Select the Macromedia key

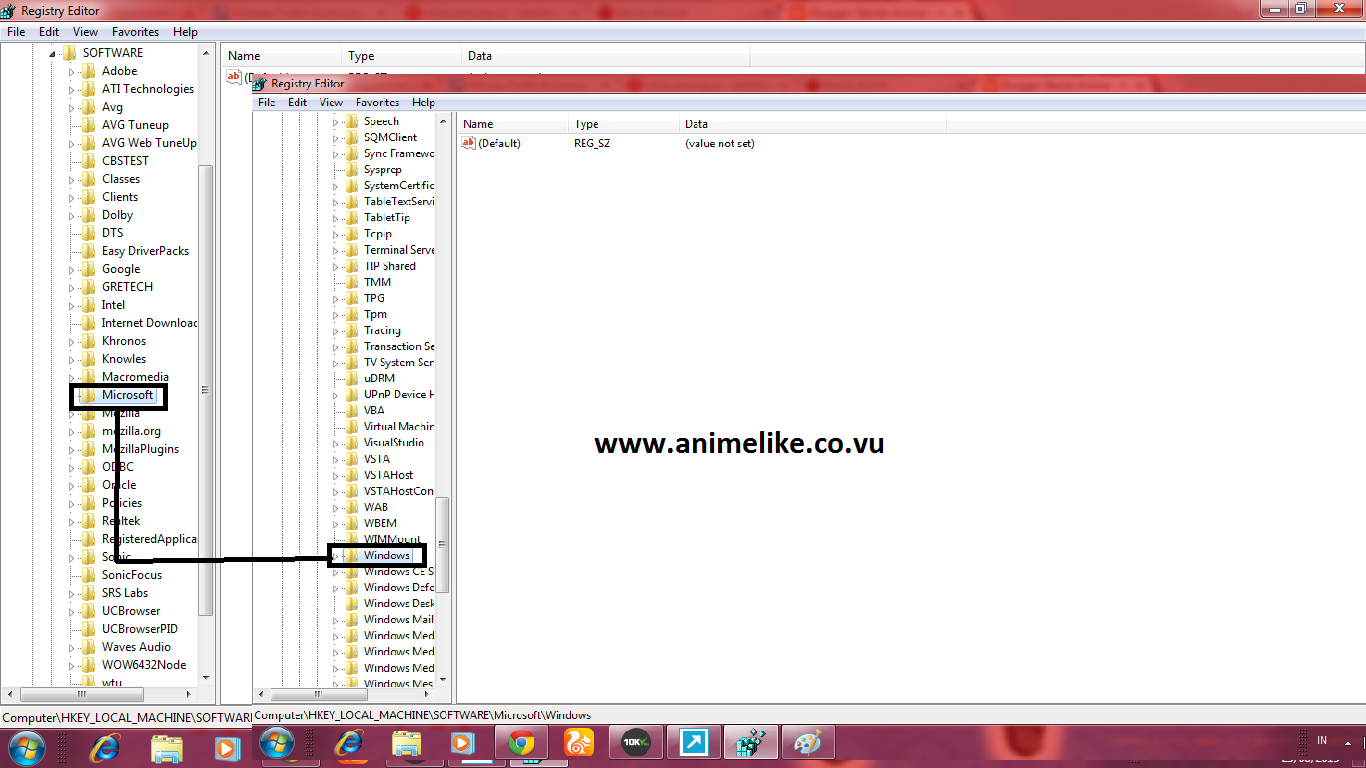coord(135,377)
